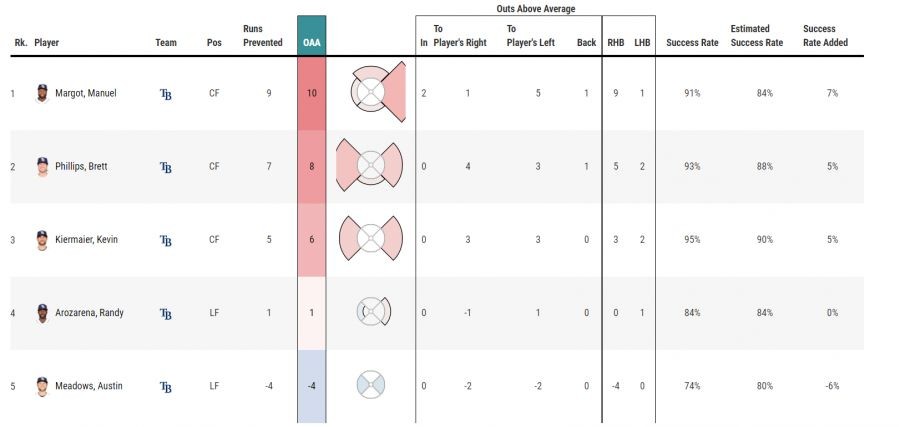The width and height of the screenshot is (900, 427).
Task: Click Brett Phillips' player headshot
Action: click(x=42, y=166)
